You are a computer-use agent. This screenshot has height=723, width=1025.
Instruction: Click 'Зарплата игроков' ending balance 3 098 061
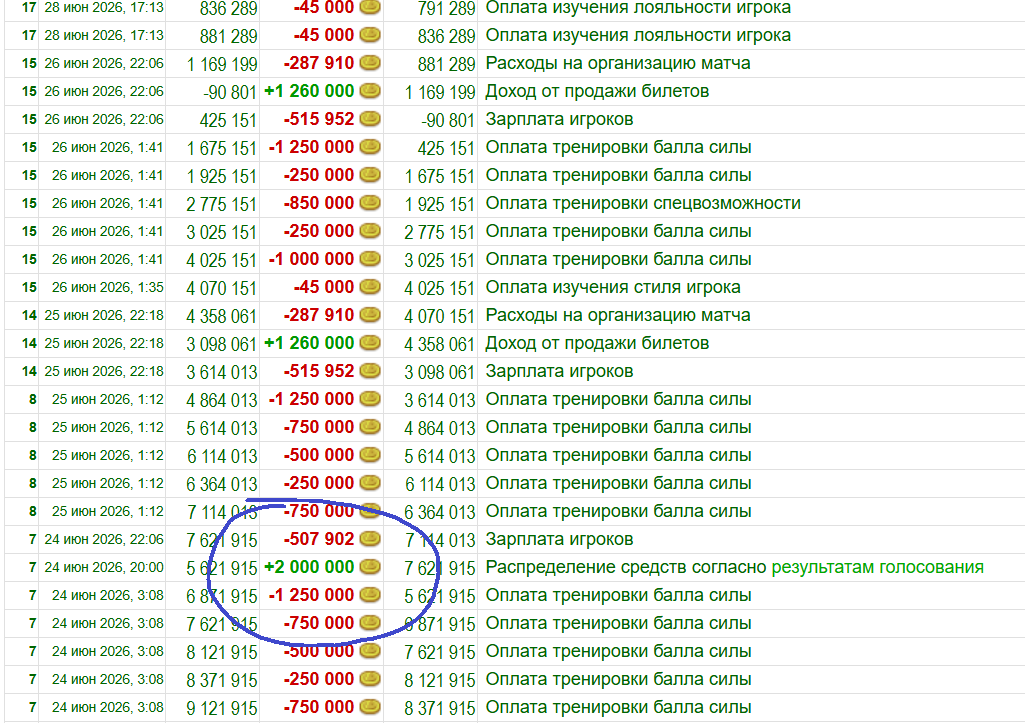(x=560, y=371)
